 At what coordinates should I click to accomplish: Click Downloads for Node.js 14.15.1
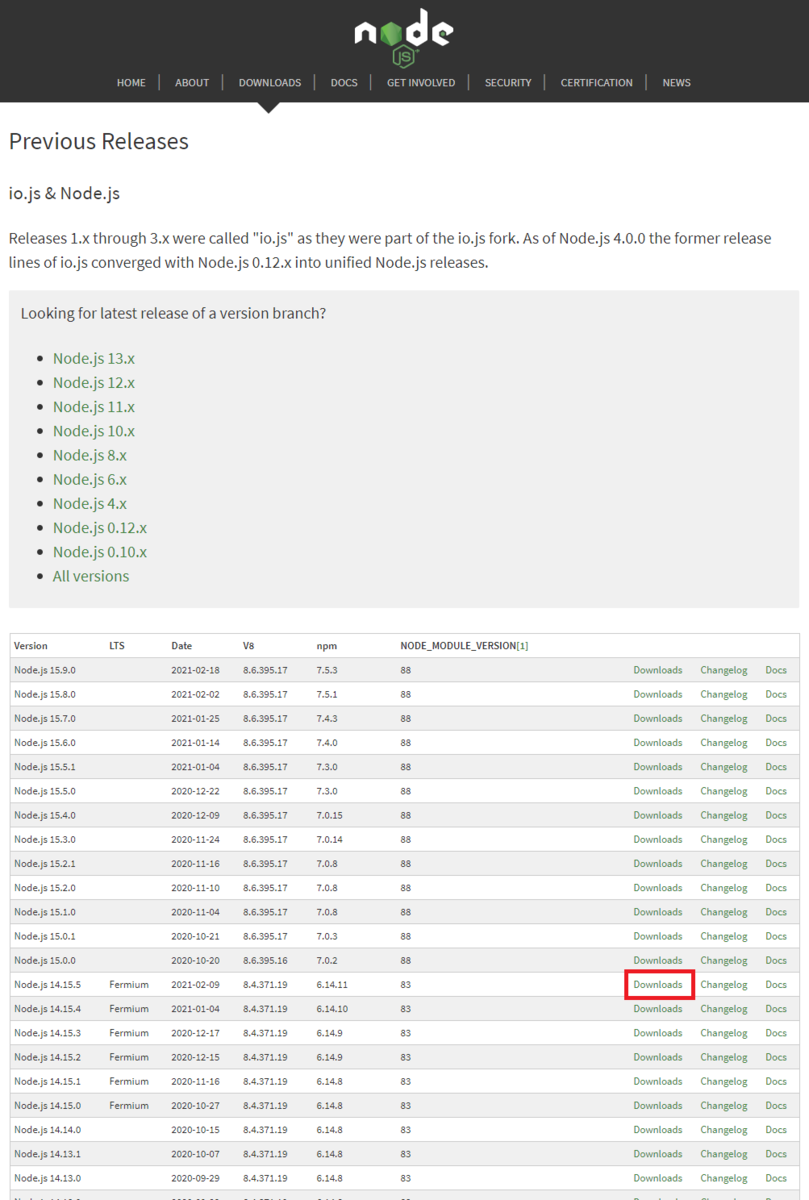(658, 1081)
